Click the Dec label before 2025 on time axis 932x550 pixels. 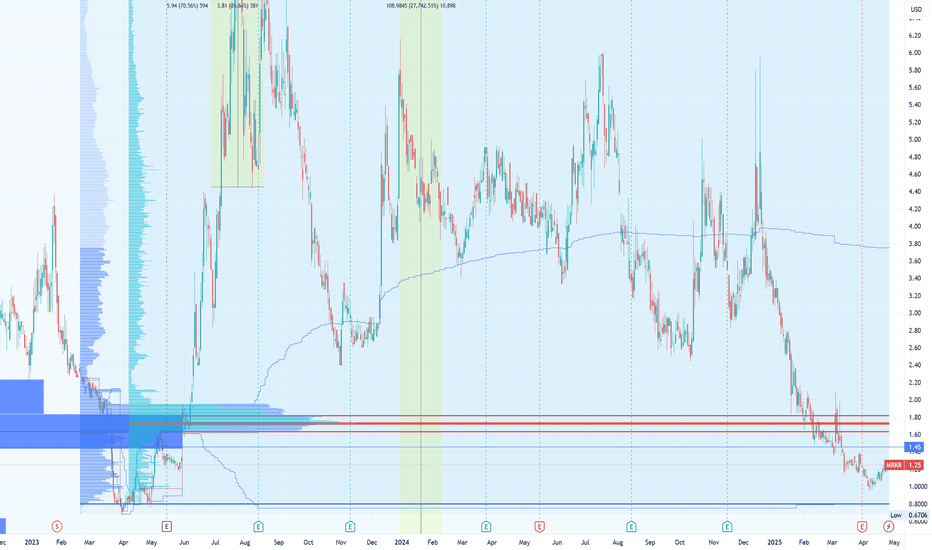[x=743, y=542]
